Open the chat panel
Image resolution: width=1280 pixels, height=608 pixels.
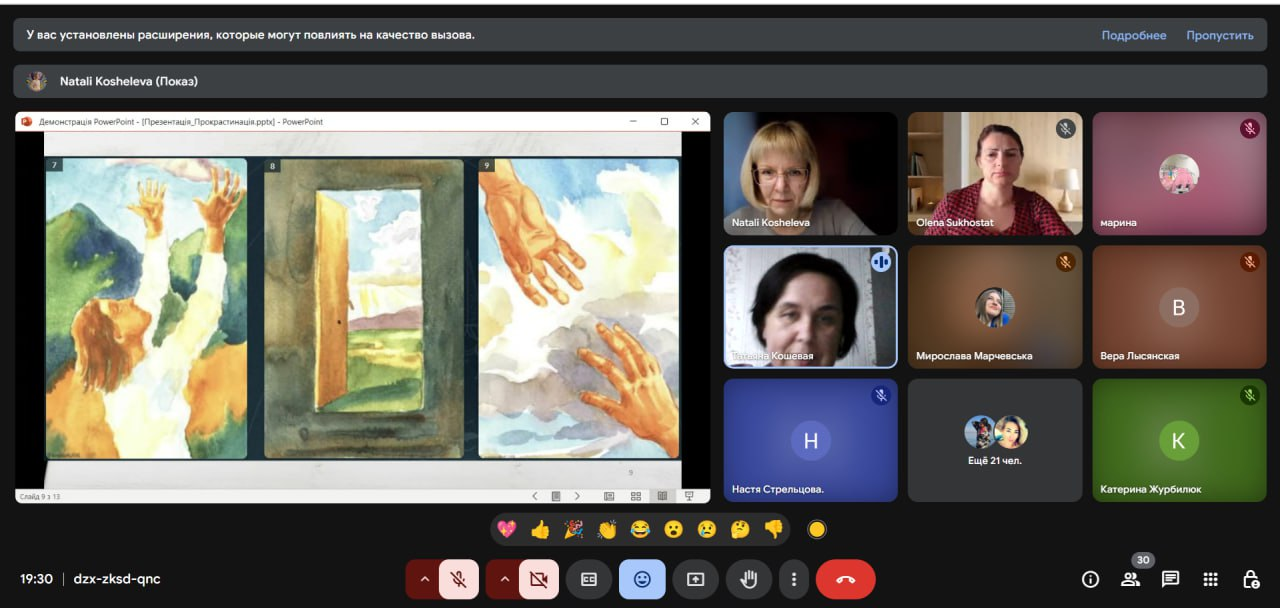pos(1170,579)
